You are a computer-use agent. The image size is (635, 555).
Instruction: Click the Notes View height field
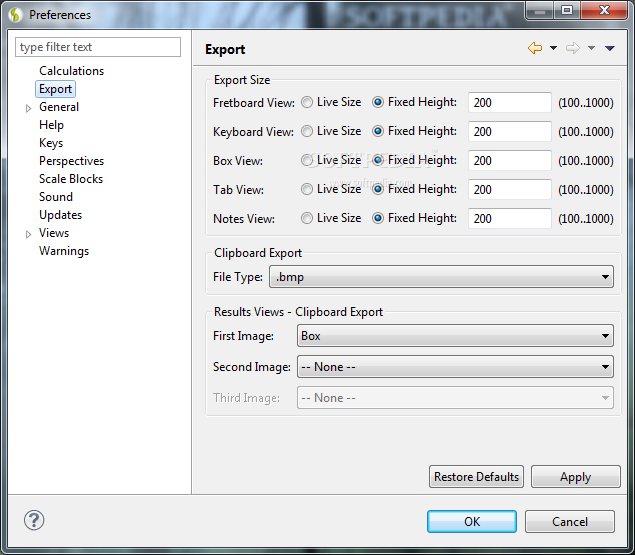pos(509,219)
